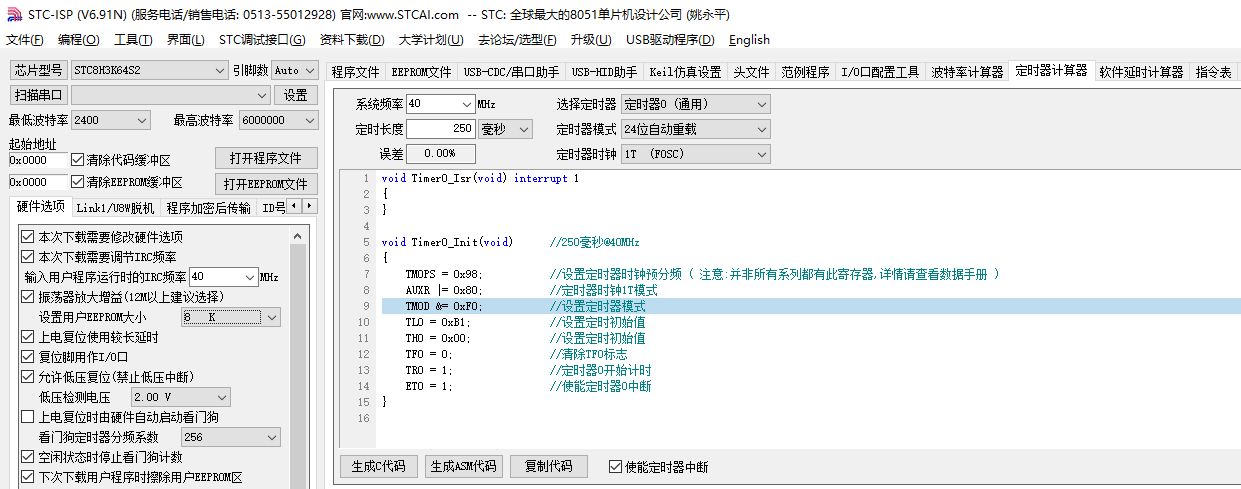Screen dimensions: 1241x489
Task: Expand the 定时器模式 dropdown
Action: pos(763,129)
